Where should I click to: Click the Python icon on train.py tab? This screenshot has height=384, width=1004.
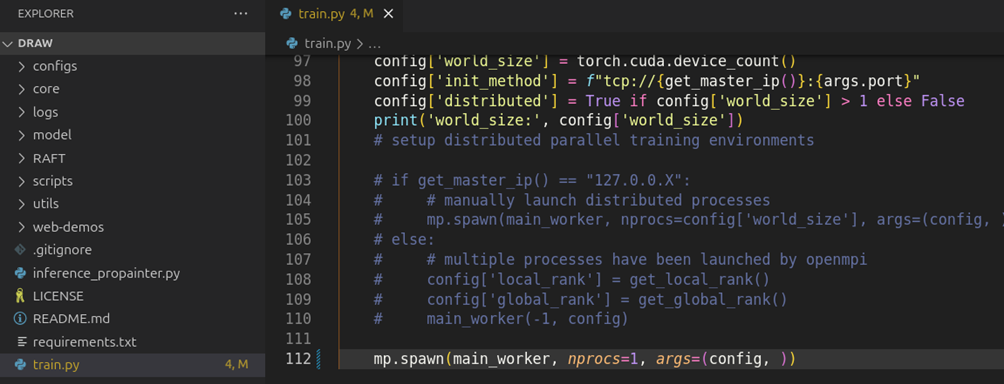pyautogui.click(x=286, y=14)
